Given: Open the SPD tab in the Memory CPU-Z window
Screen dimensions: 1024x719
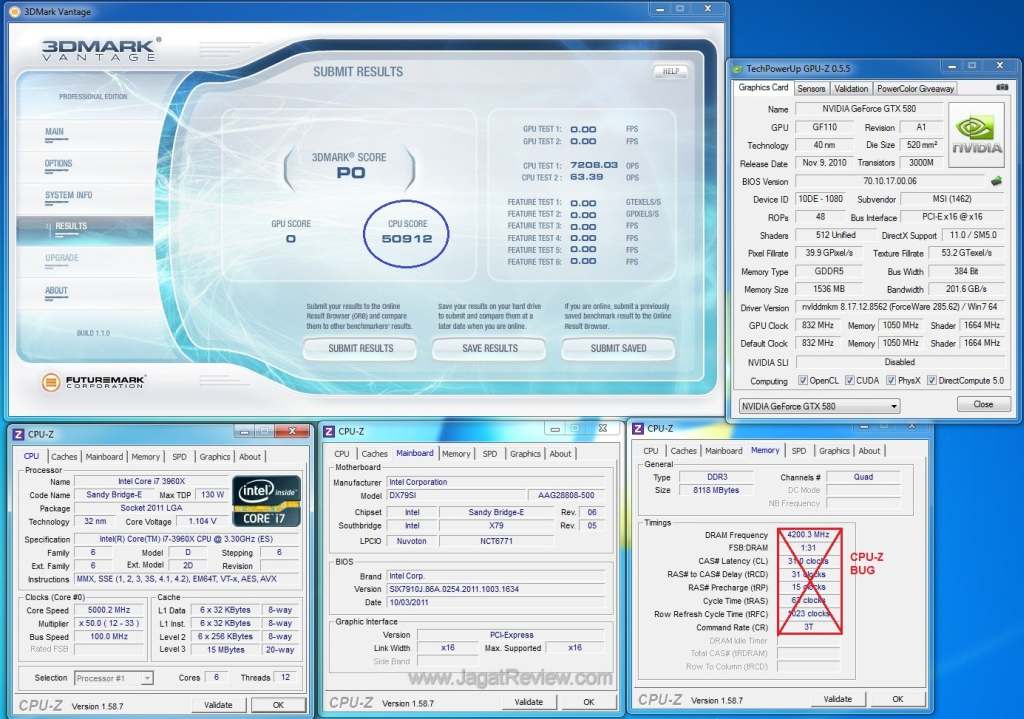Looking at the screenshot, I should tap(798, 451).
